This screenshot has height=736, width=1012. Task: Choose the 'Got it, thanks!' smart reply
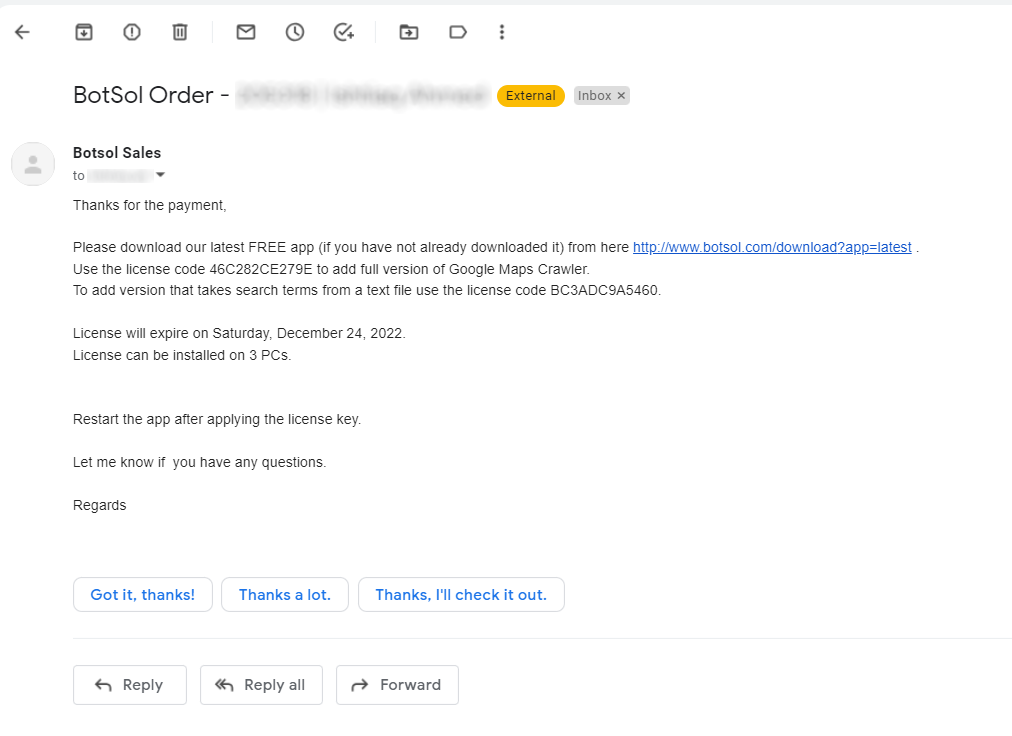coord(143,595)
